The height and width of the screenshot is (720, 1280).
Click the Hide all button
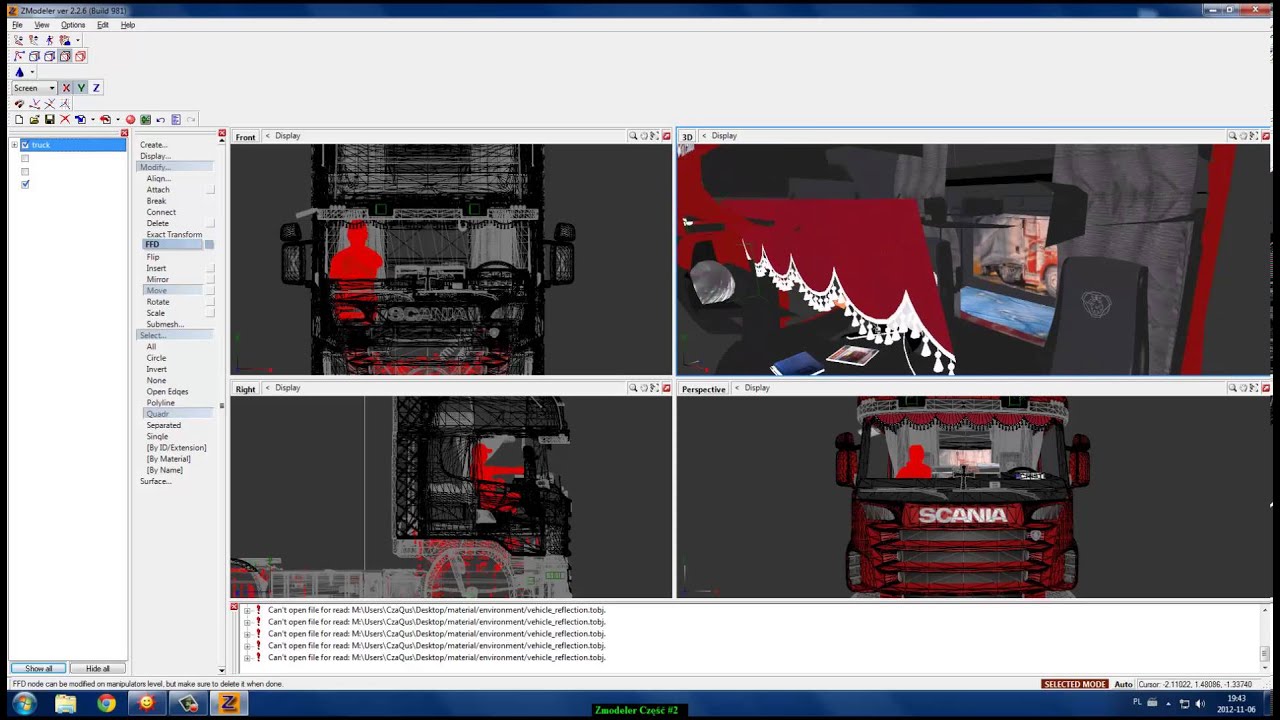[98, 668]
